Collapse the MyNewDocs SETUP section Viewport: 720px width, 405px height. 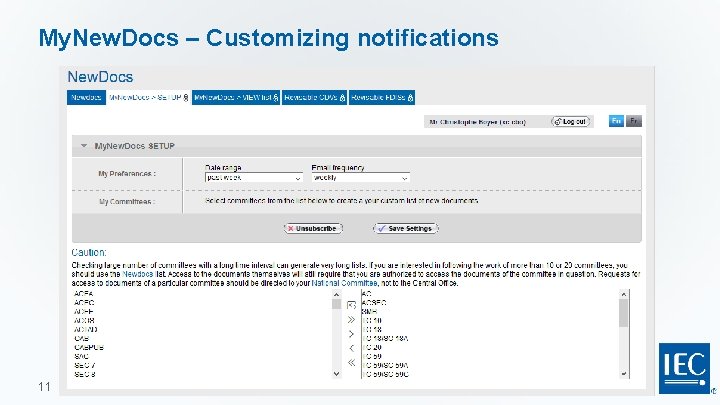84,146
